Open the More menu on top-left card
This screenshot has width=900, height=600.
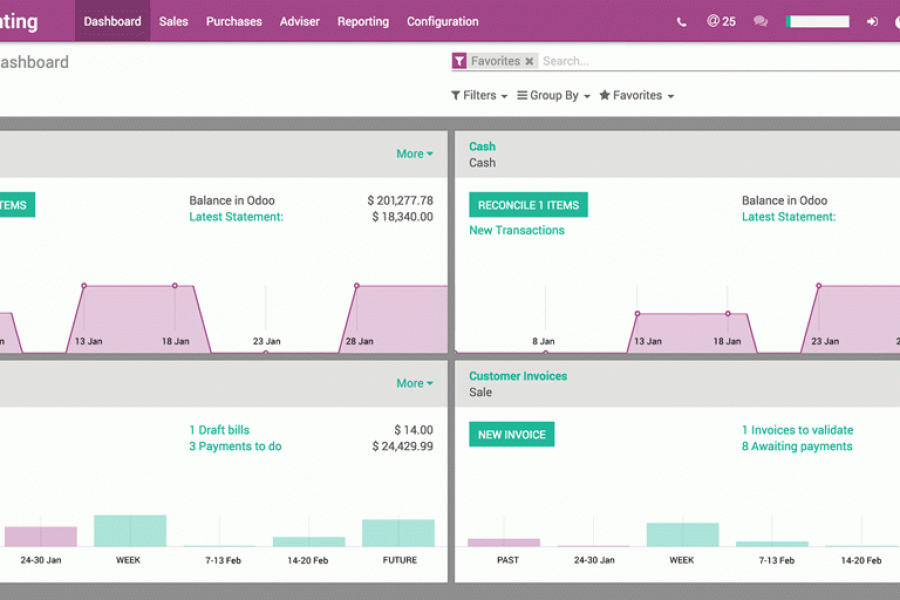(x=414, y=154)
